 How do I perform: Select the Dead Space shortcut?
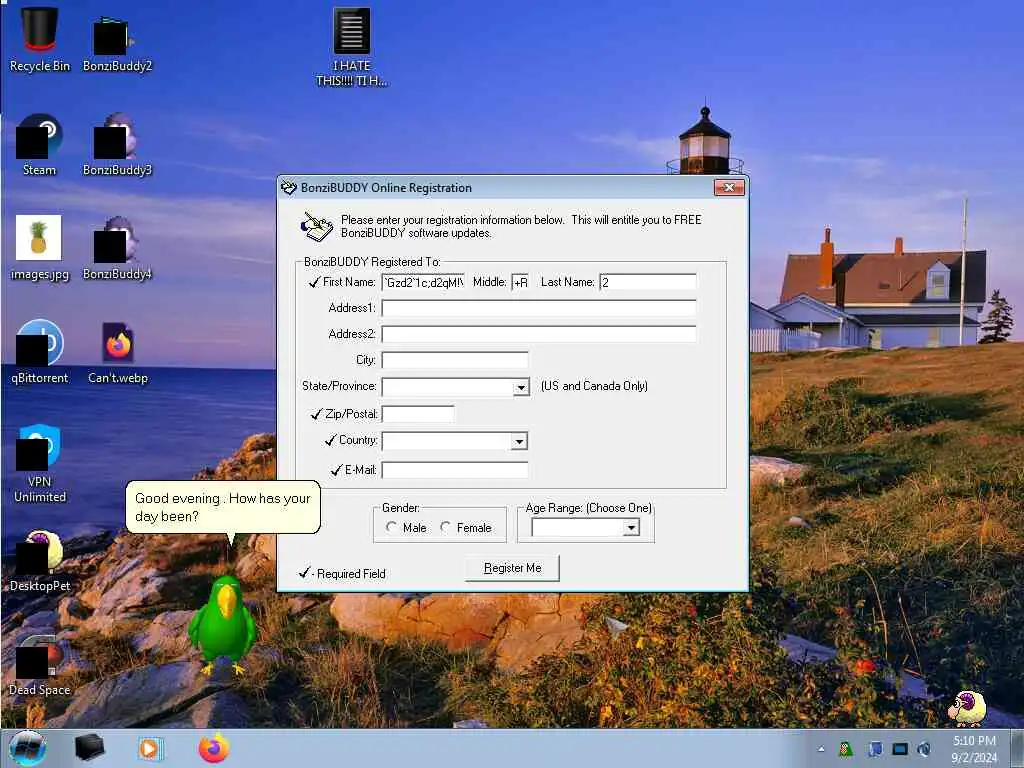pyautogui.click(x=39, y=665)
